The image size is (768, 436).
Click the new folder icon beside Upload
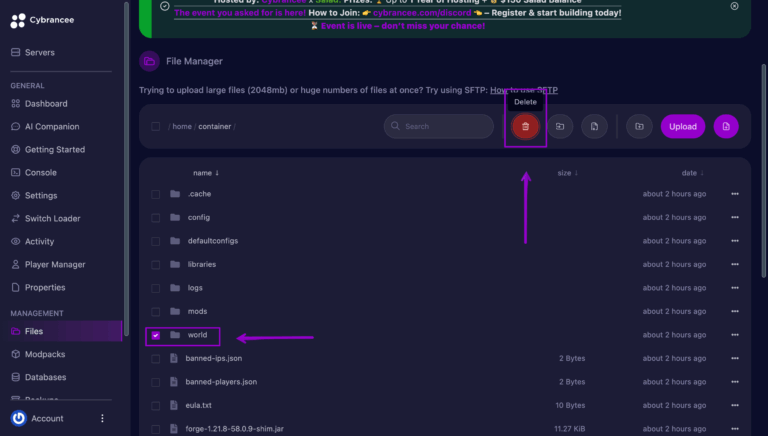click(x=639, y=126)
